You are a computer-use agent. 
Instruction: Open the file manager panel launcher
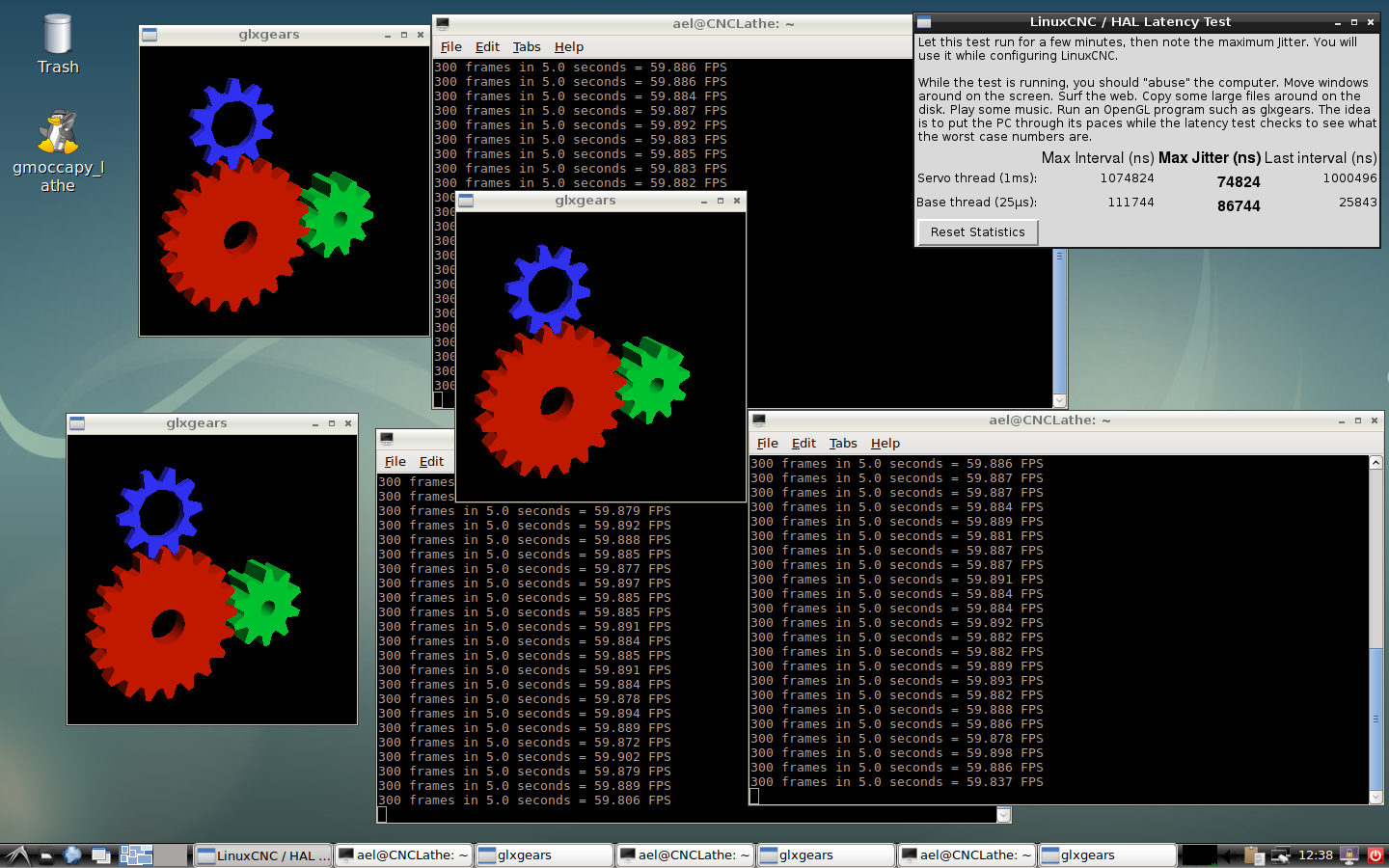click(45, 855)
